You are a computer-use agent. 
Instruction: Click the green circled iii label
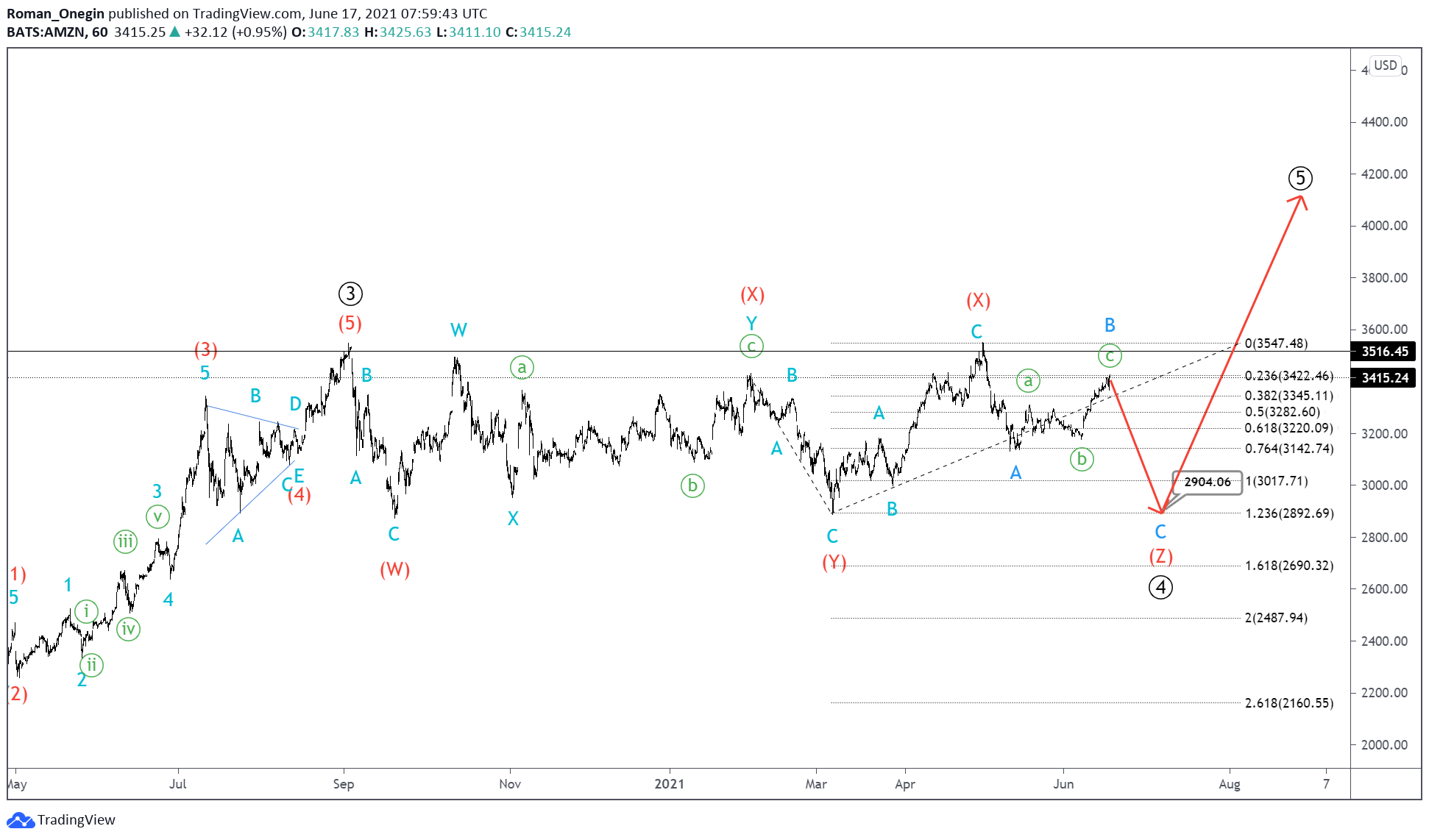click(125, 542)
